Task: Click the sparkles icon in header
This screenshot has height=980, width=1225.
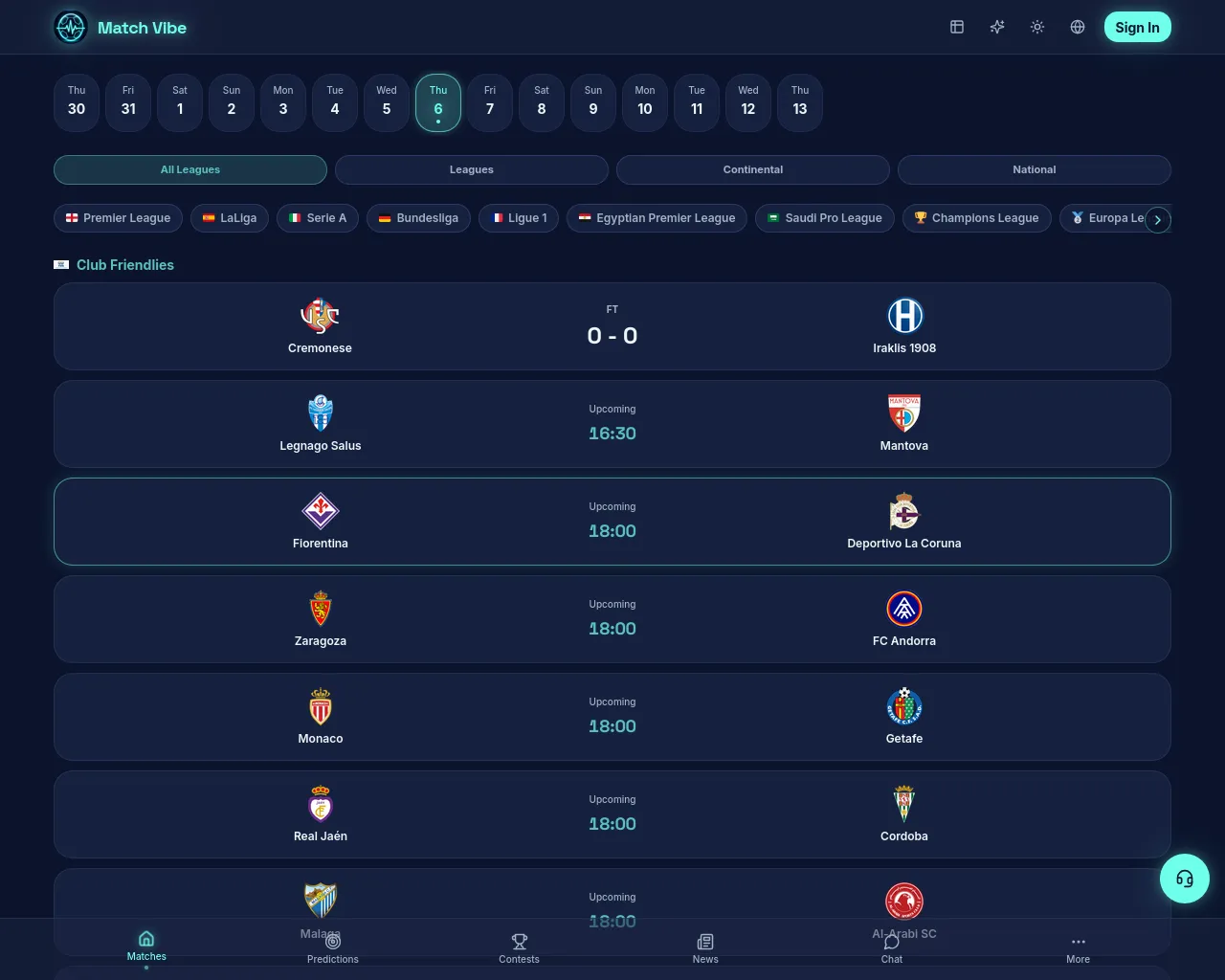Action: (997, 27)
